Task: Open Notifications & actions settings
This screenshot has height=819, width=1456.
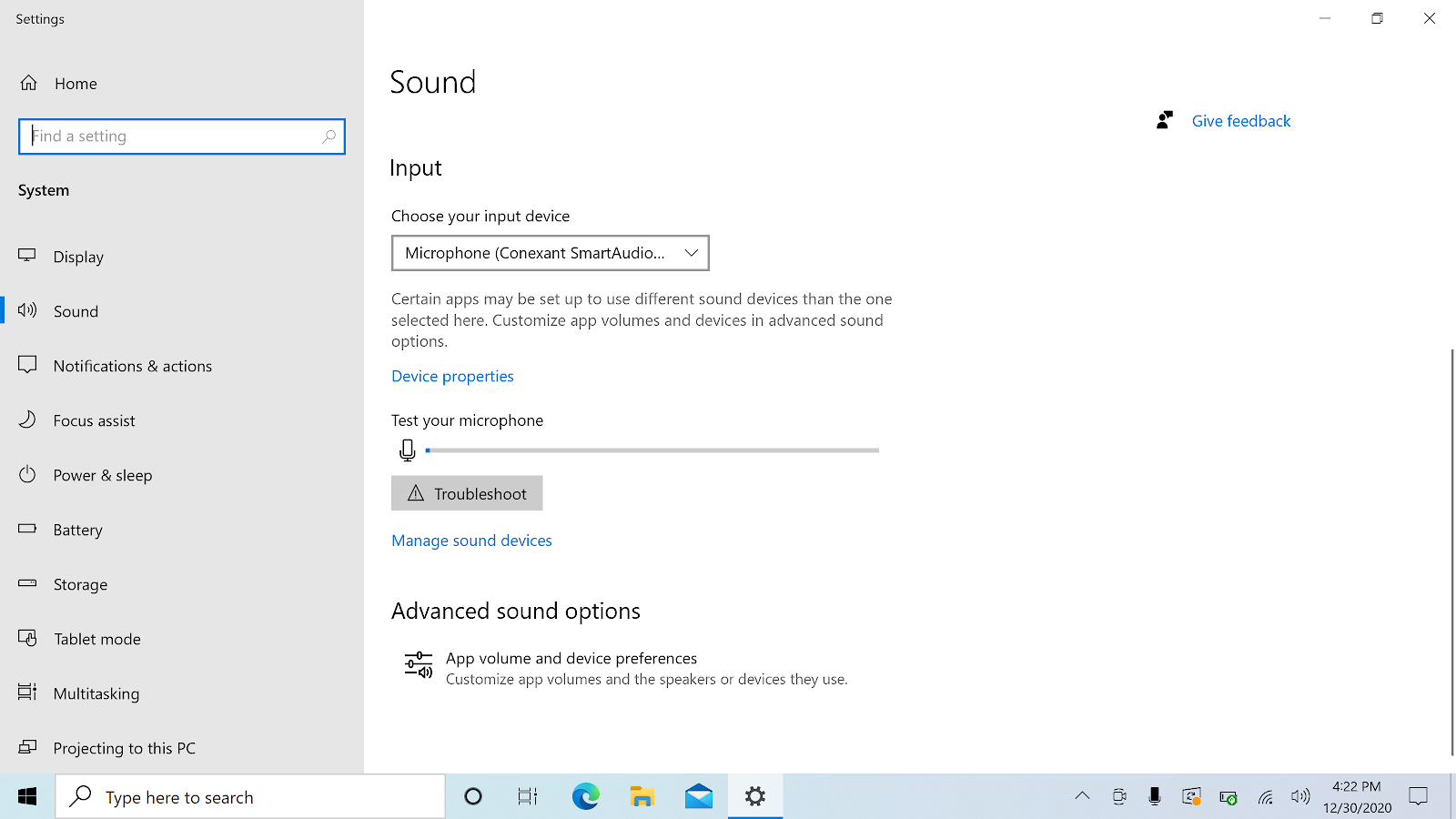Action: [182, 366]
